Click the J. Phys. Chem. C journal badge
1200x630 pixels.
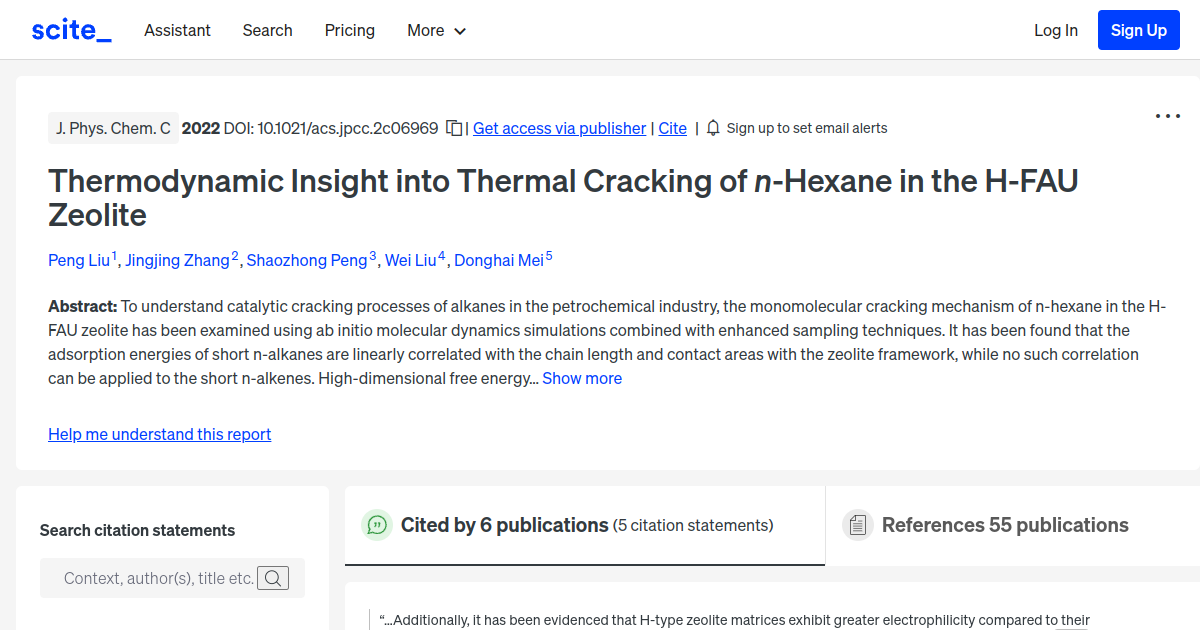(113, 128)
